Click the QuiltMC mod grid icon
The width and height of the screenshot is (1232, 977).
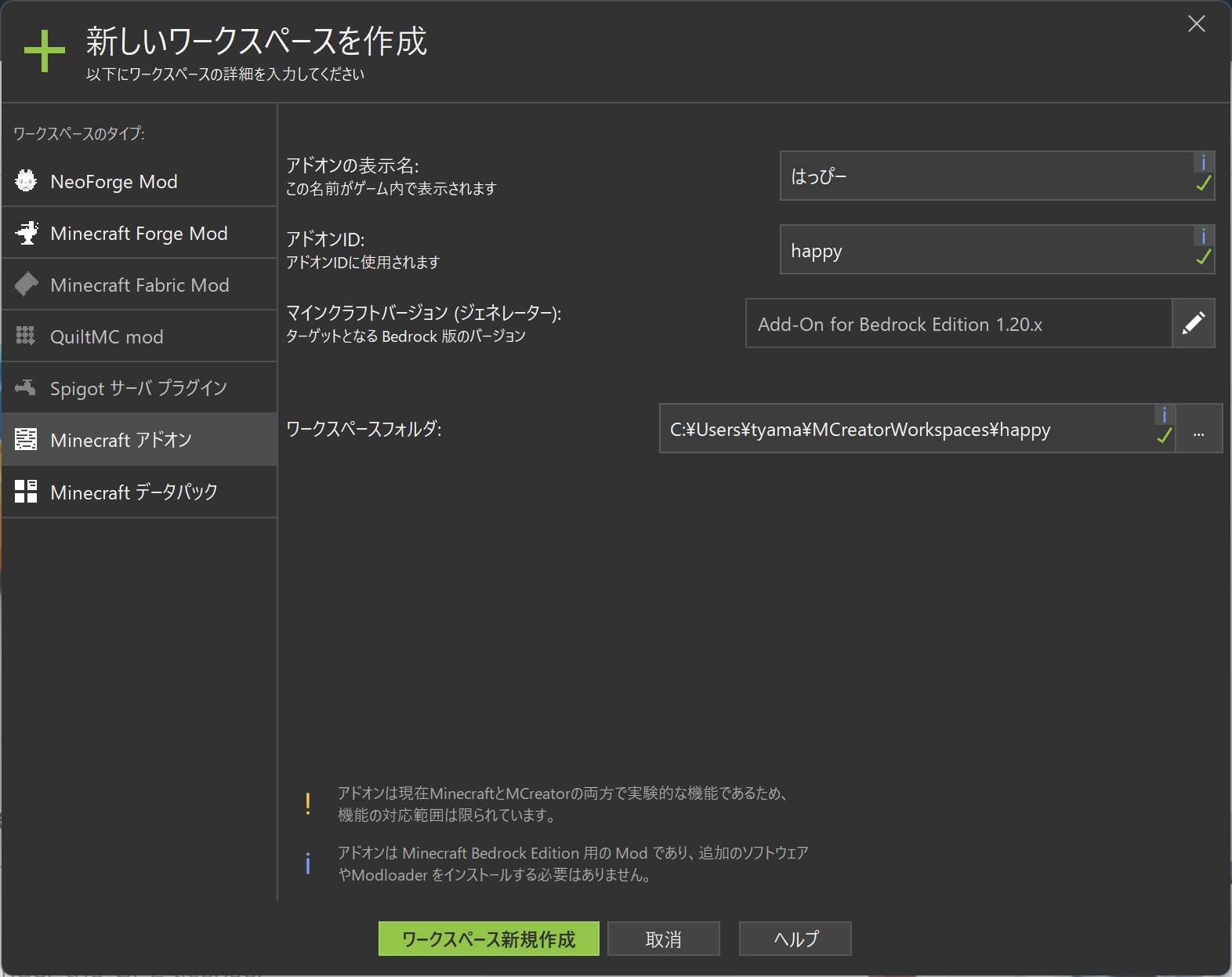[26, 336]
